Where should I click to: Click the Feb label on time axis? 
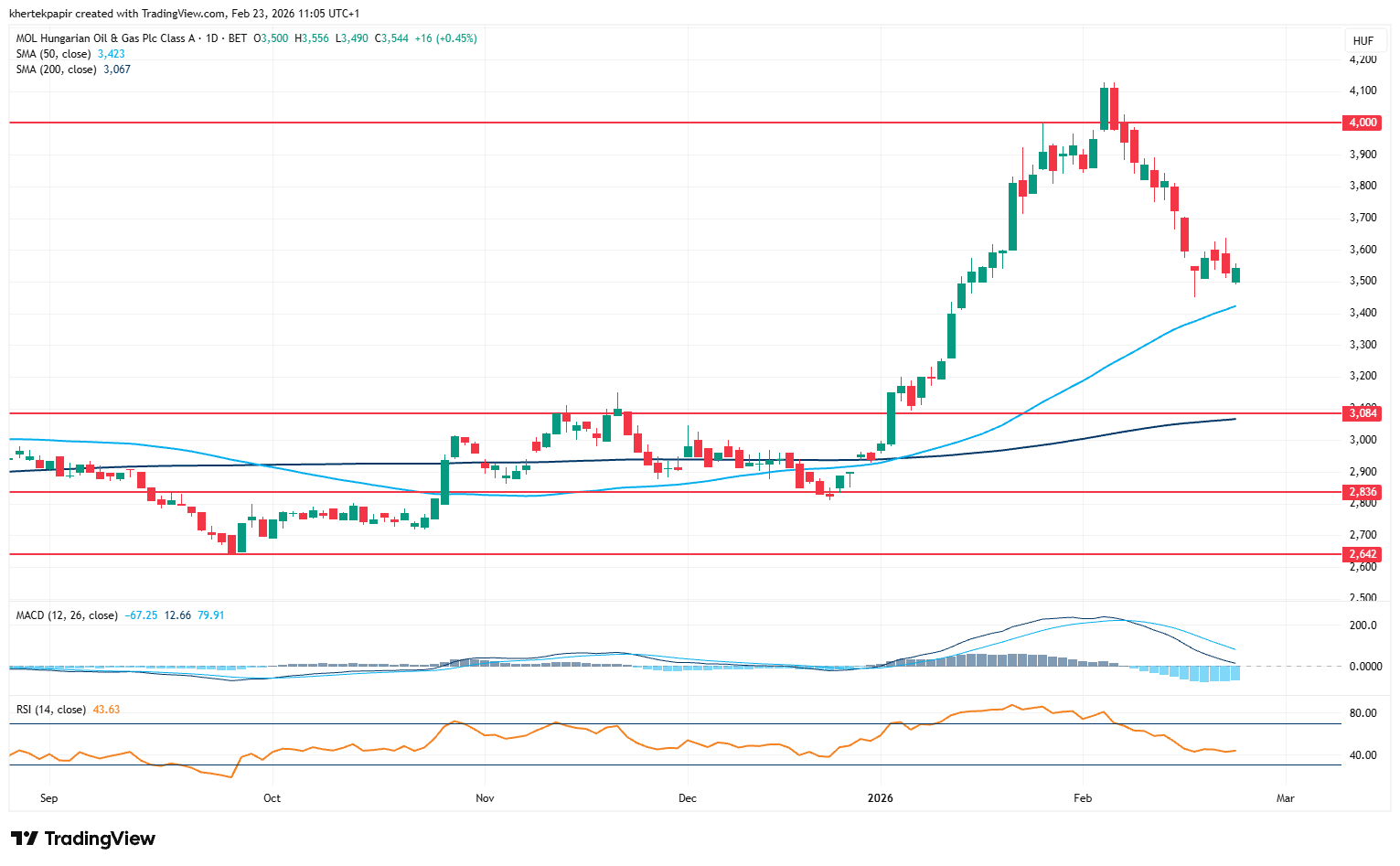coord(1083,798)
